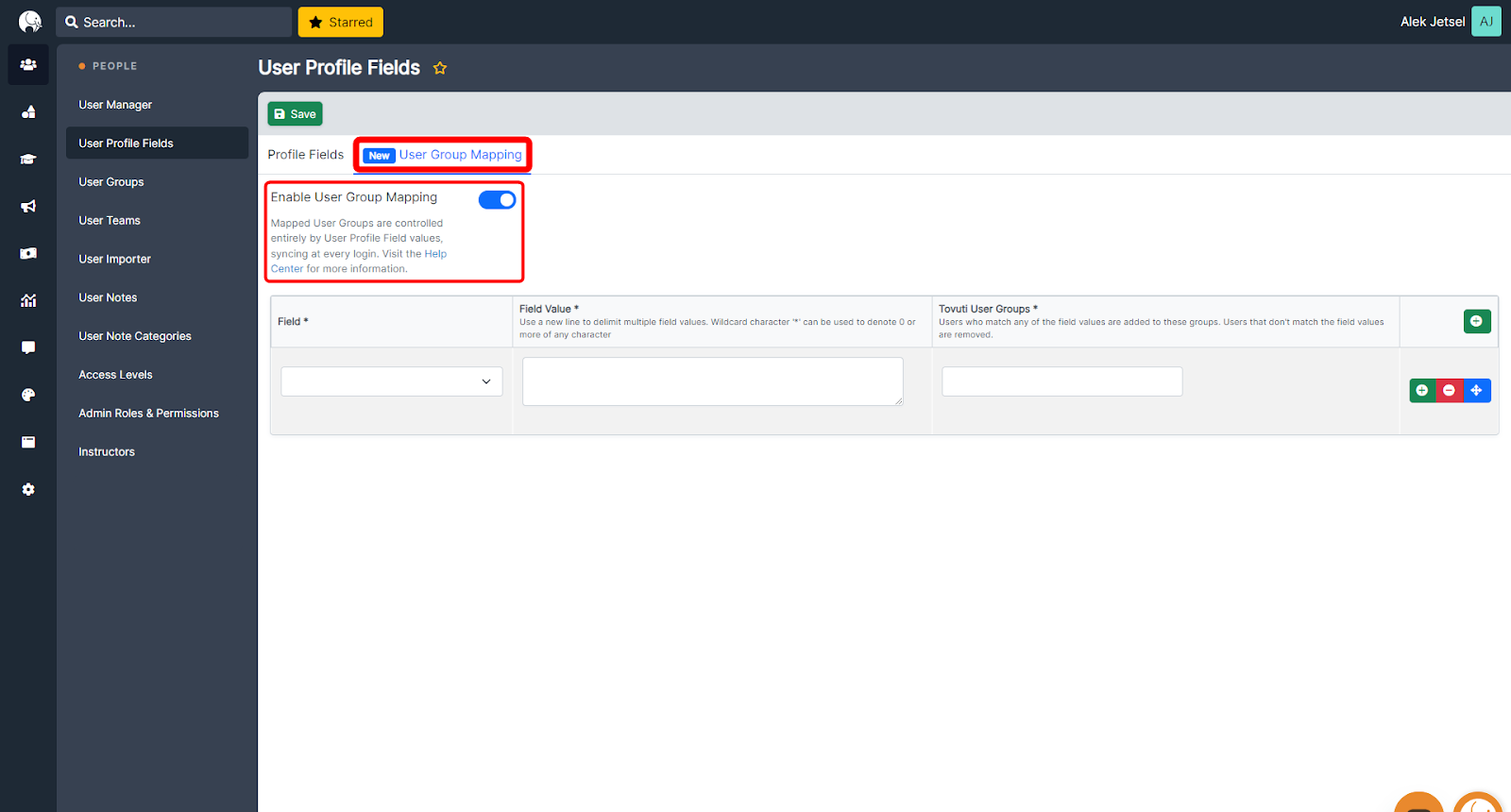Open User Importer in sidebar
Image resolution: width=1511 pixels, height=812 pixels.
[x=115, y=259]
